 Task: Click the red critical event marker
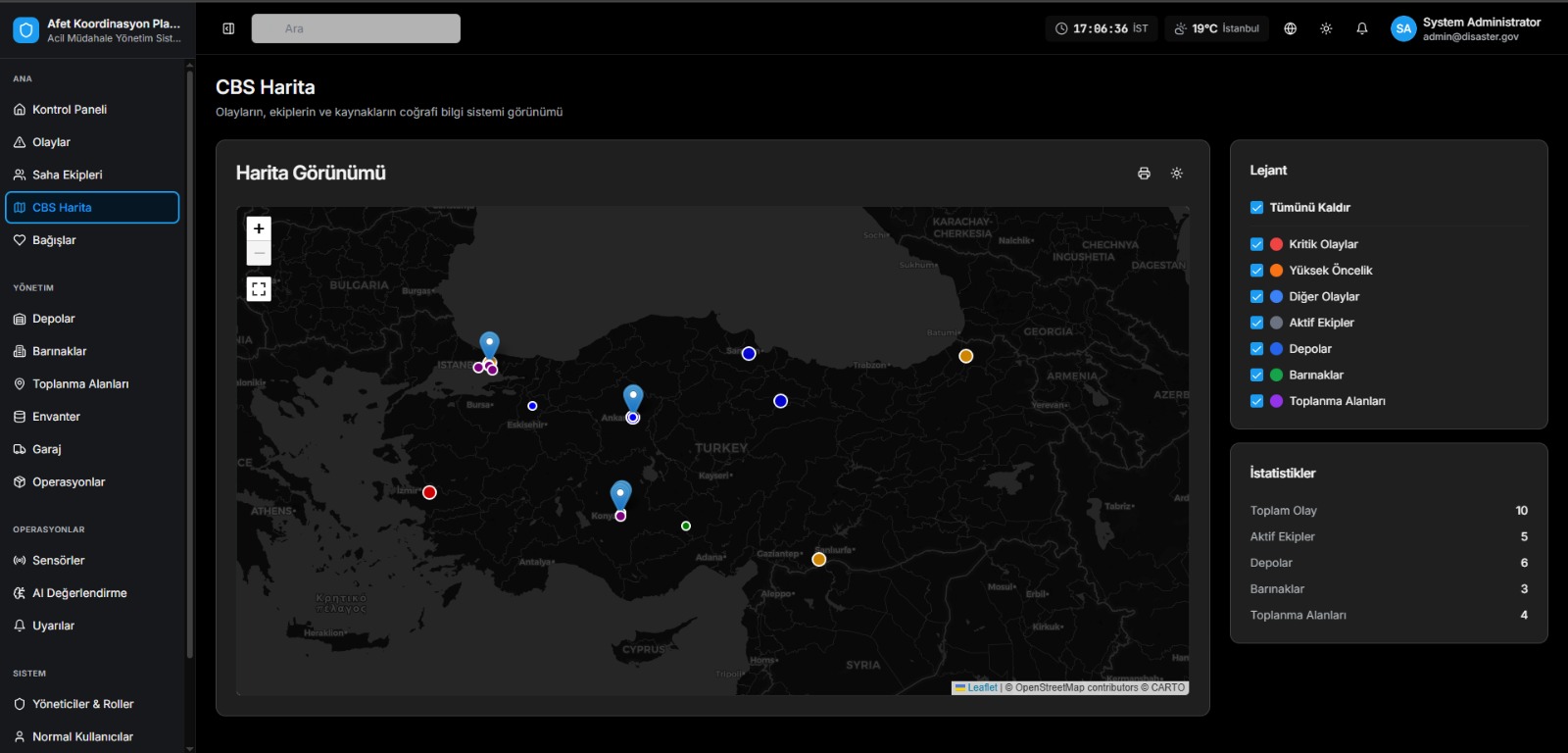(429, 492)
